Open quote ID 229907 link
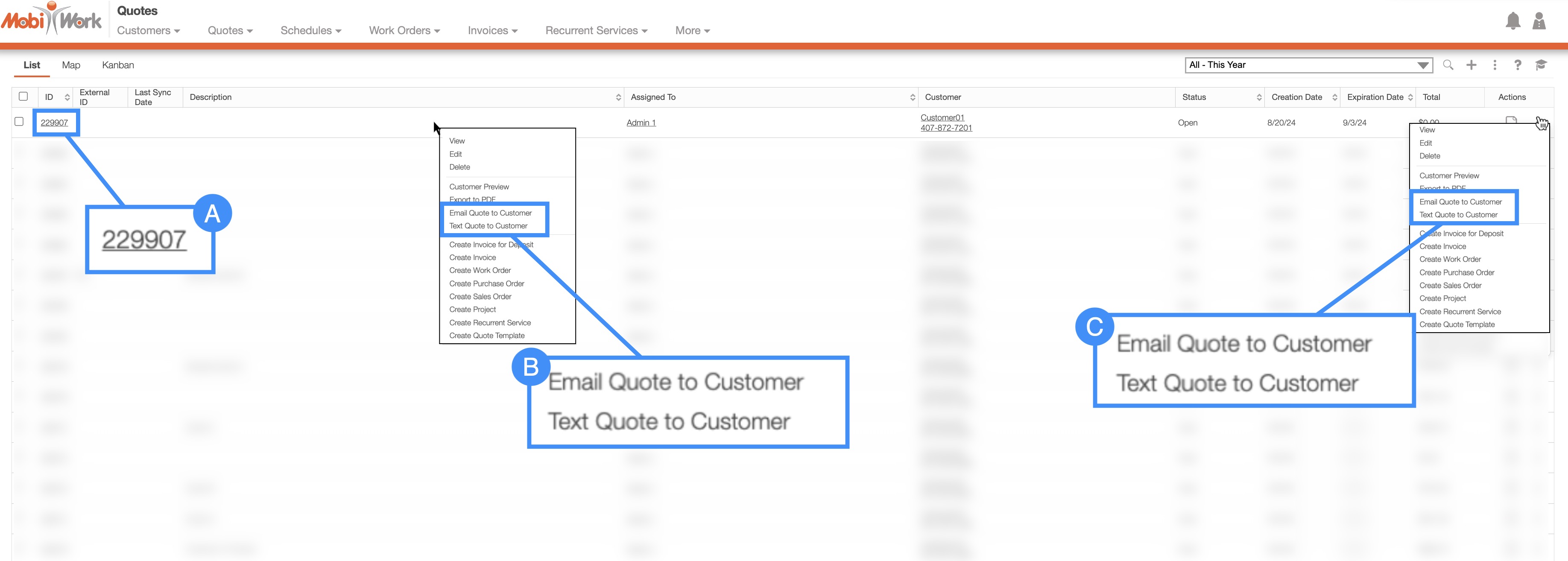The image size is (1568, 561). tap(54, 123)
